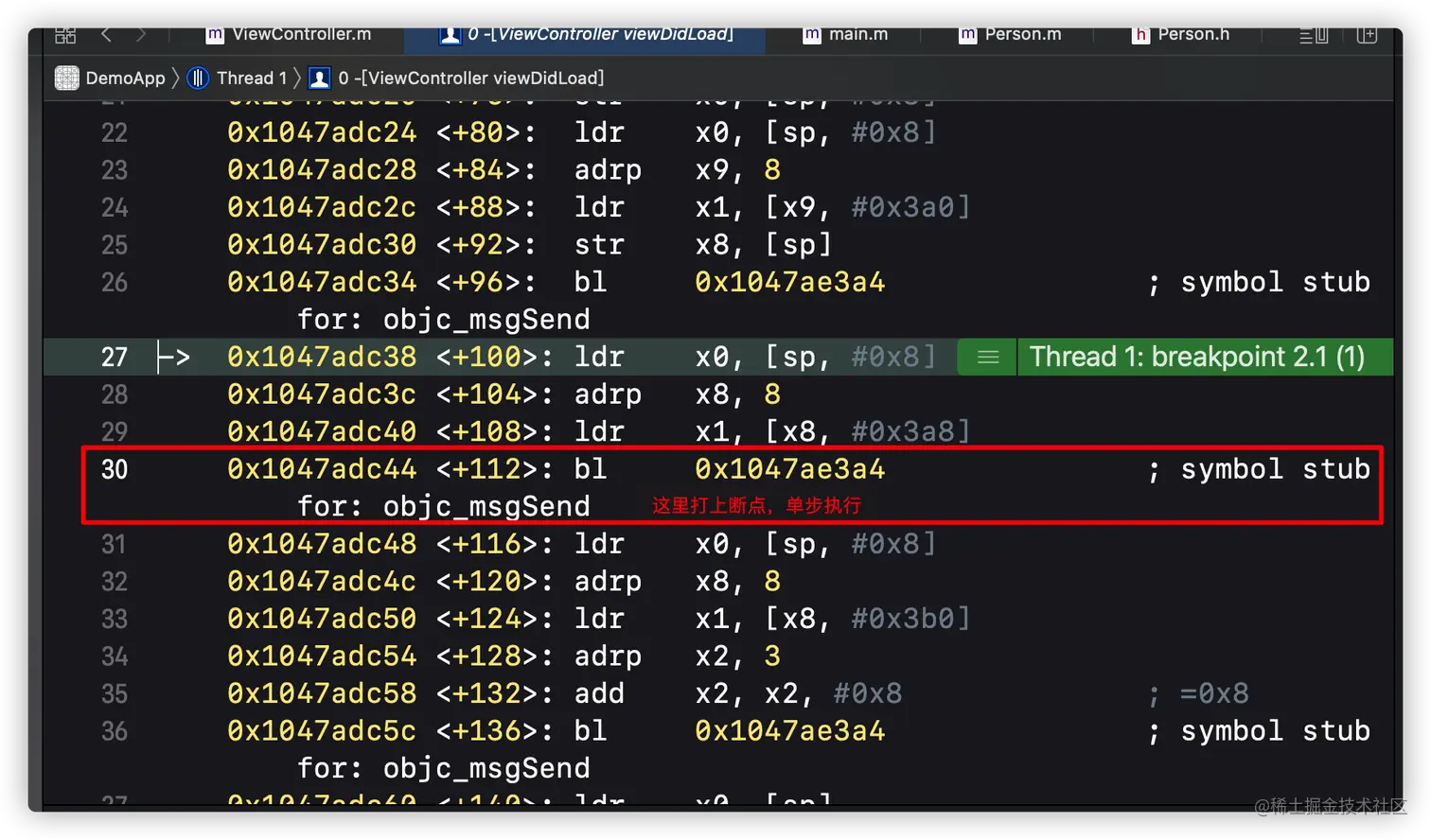The image size is (1431, 840).
Task: Click the Thread 1: breakpoint 2.1 (1) label
Action: (x=1197, y=357)
